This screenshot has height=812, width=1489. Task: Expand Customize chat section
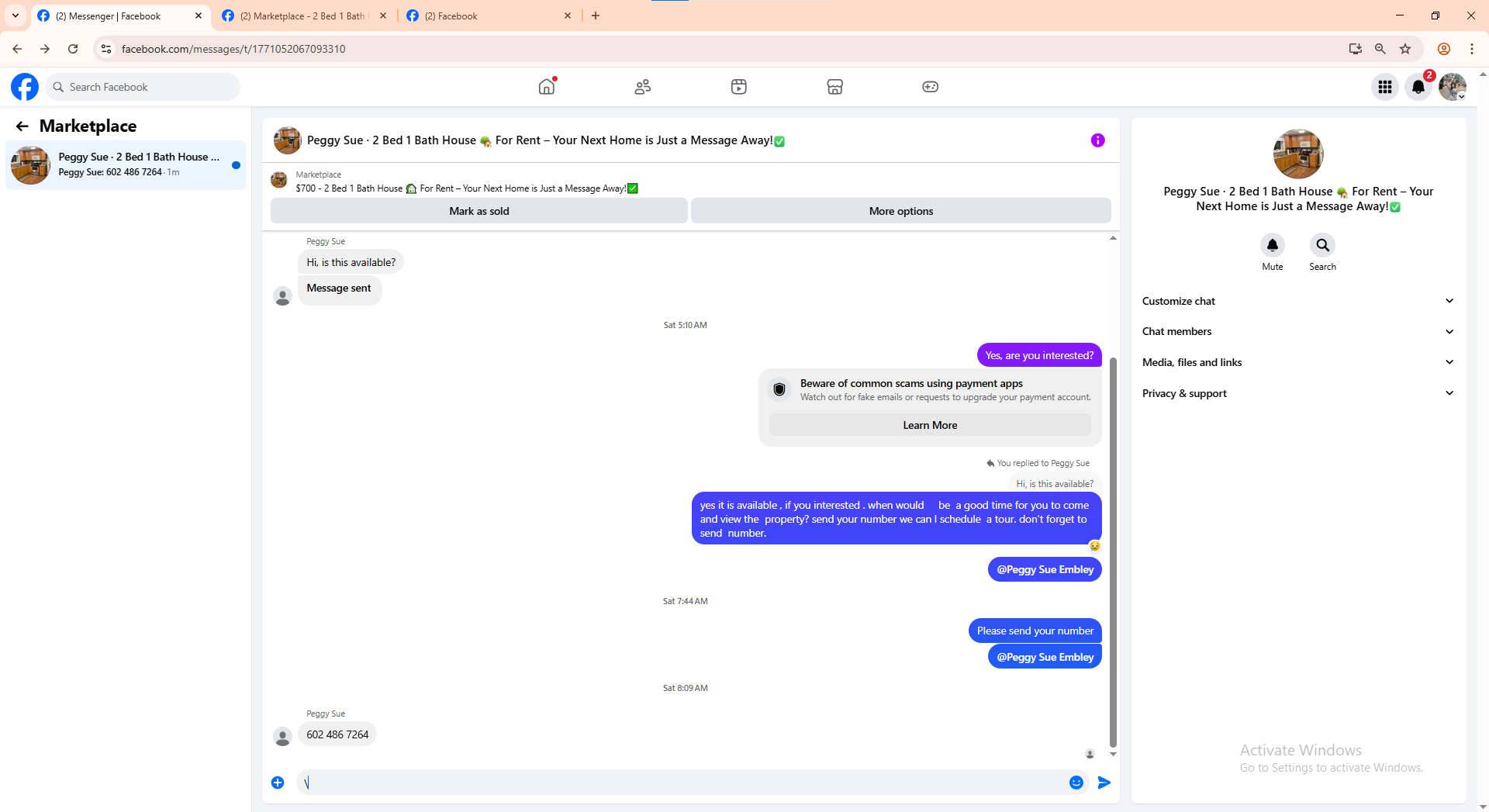[x=1298, y=301]
